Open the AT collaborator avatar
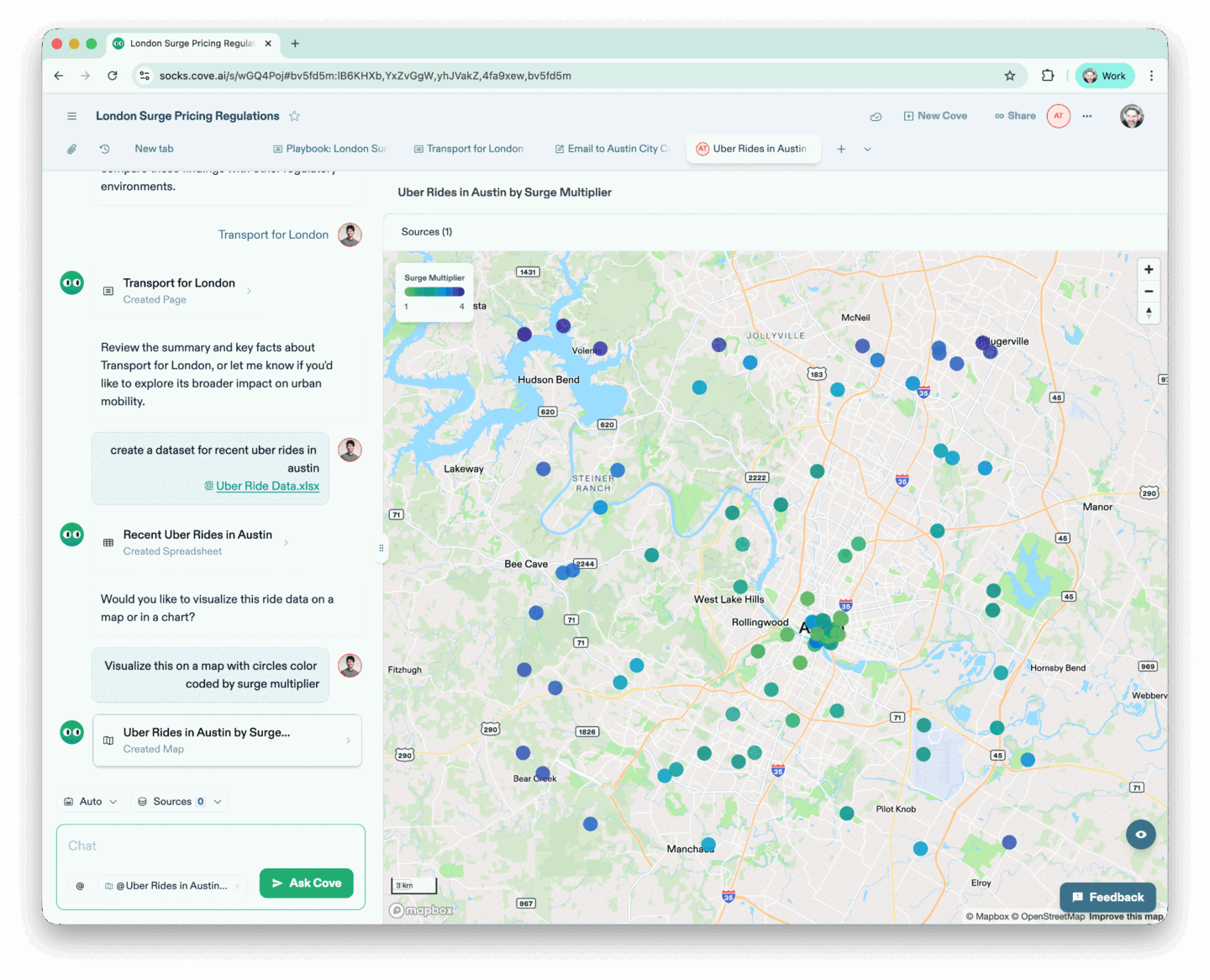The width and height of the screenshot is (1210, 980). 1059,116
